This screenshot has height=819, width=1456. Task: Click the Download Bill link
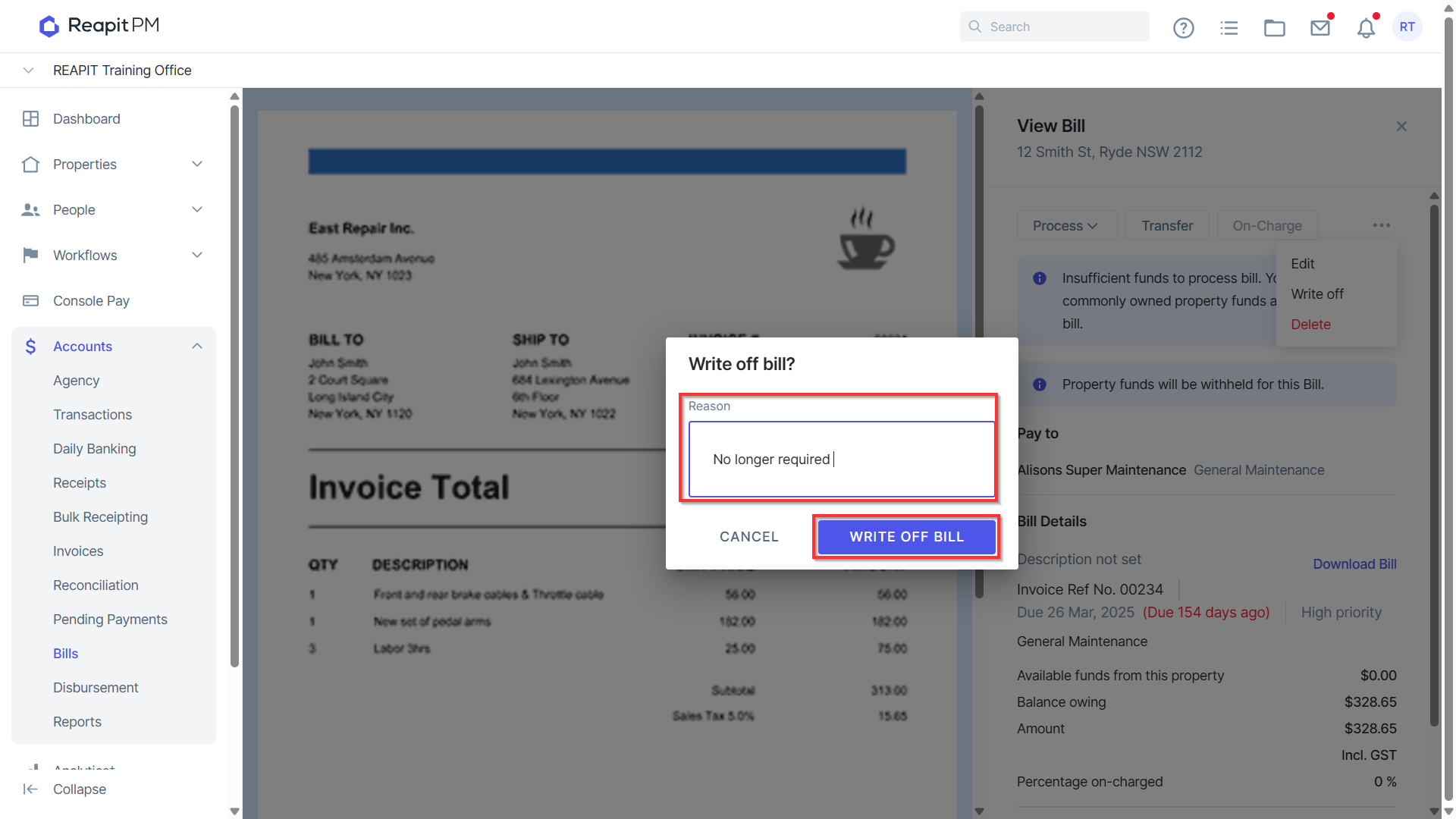(1354, 564)
